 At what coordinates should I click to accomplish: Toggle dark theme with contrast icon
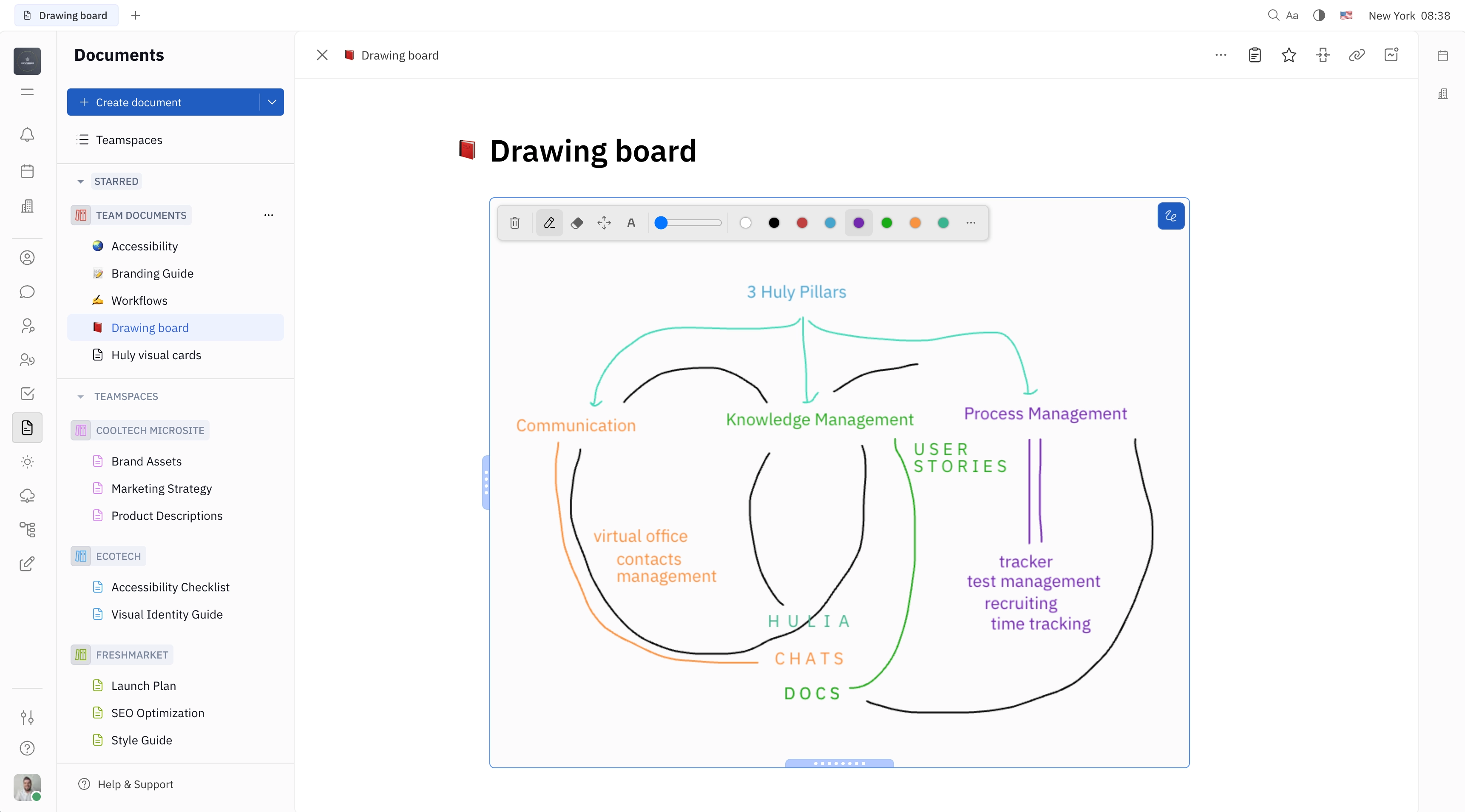pos(1318,15)
